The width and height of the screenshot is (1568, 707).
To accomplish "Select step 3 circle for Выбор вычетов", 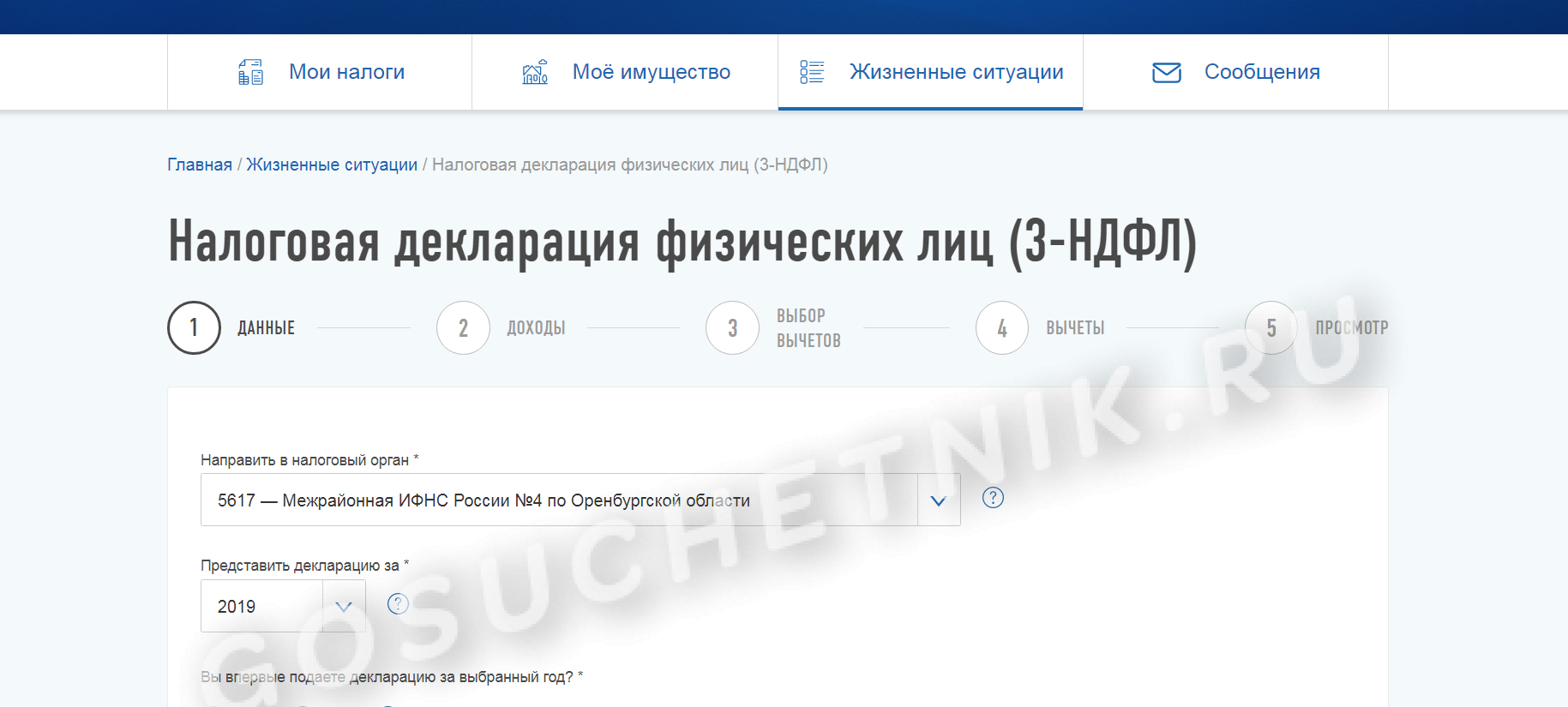I will [732, 327].
